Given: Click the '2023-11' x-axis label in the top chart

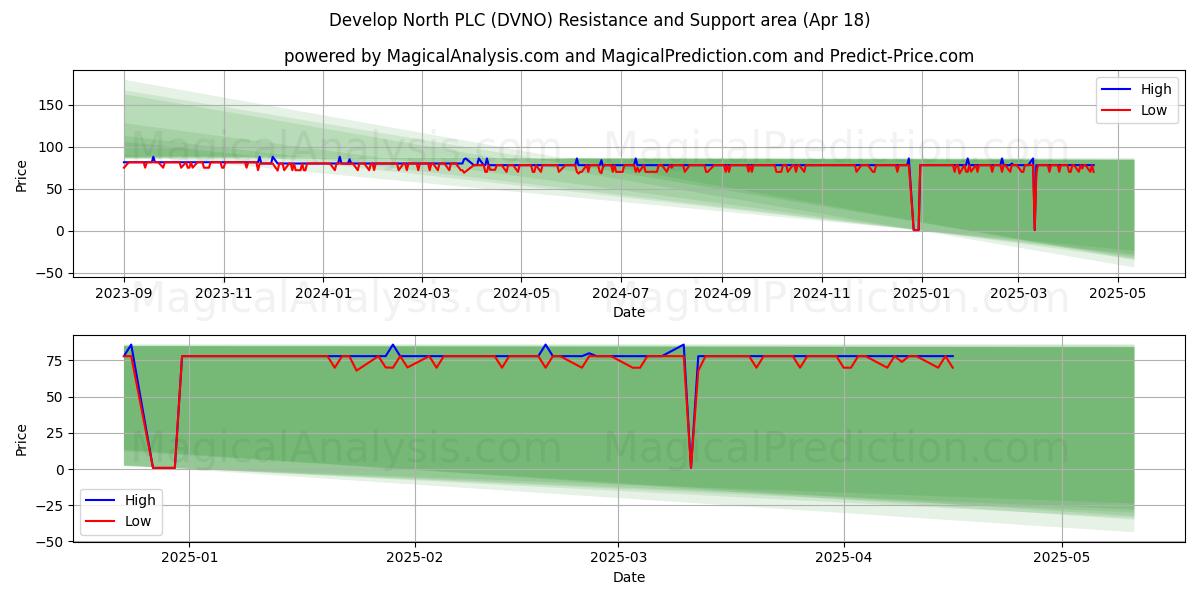Looking at the screenshot, I should (x=223, y=296).
